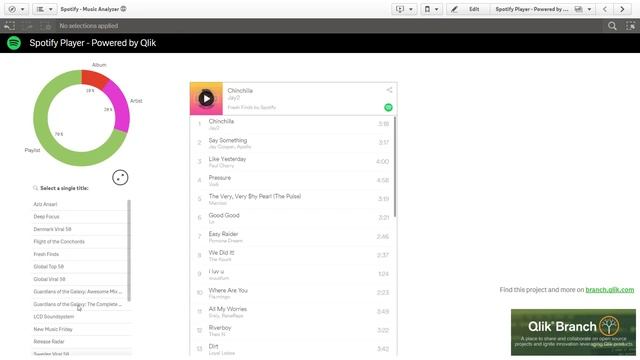640x360 pixels.
Task: Select track 1 'Chinchilla' in the track list
Action: click(x=292, y=124)
